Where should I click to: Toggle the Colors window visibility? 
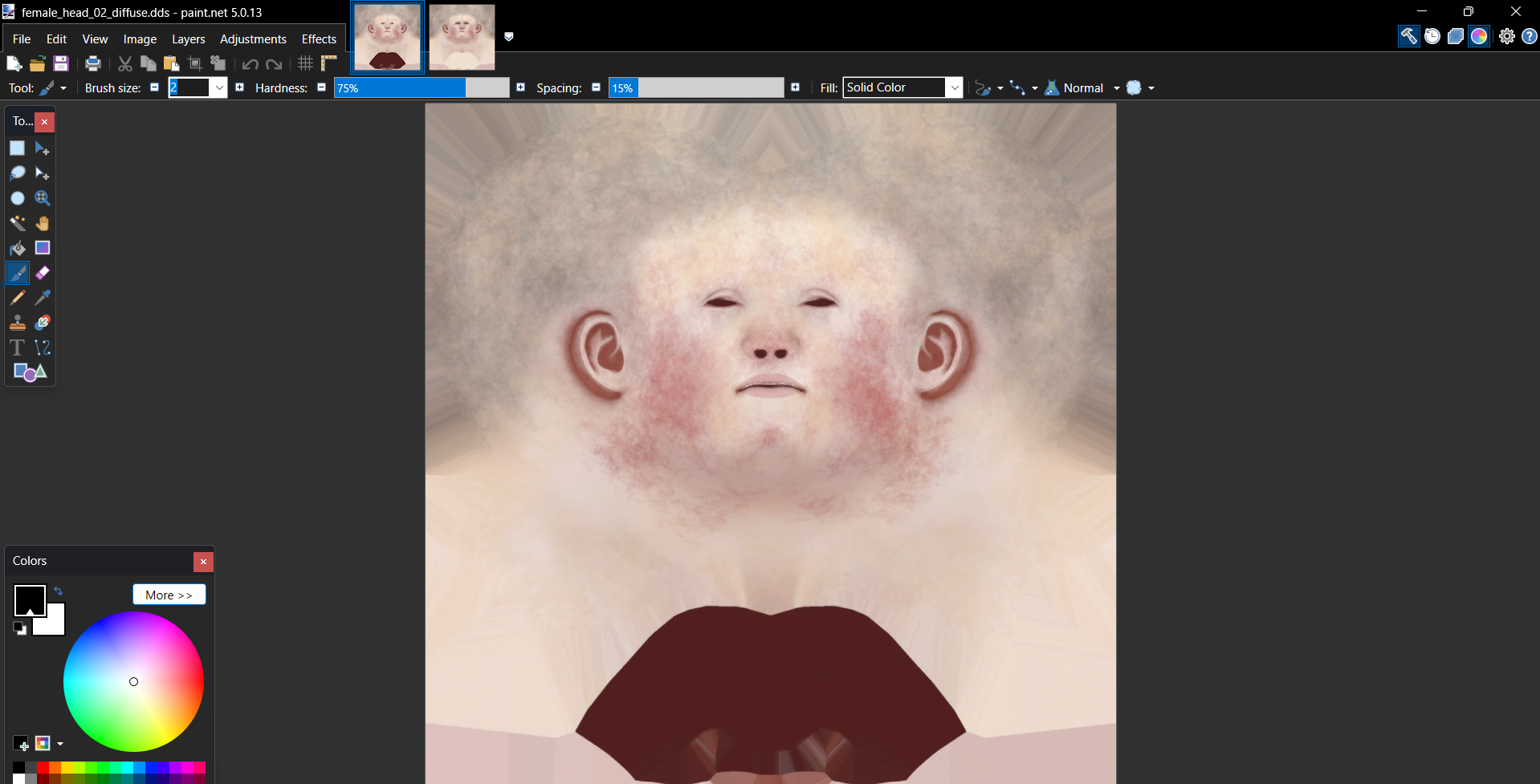point(1479,36)
